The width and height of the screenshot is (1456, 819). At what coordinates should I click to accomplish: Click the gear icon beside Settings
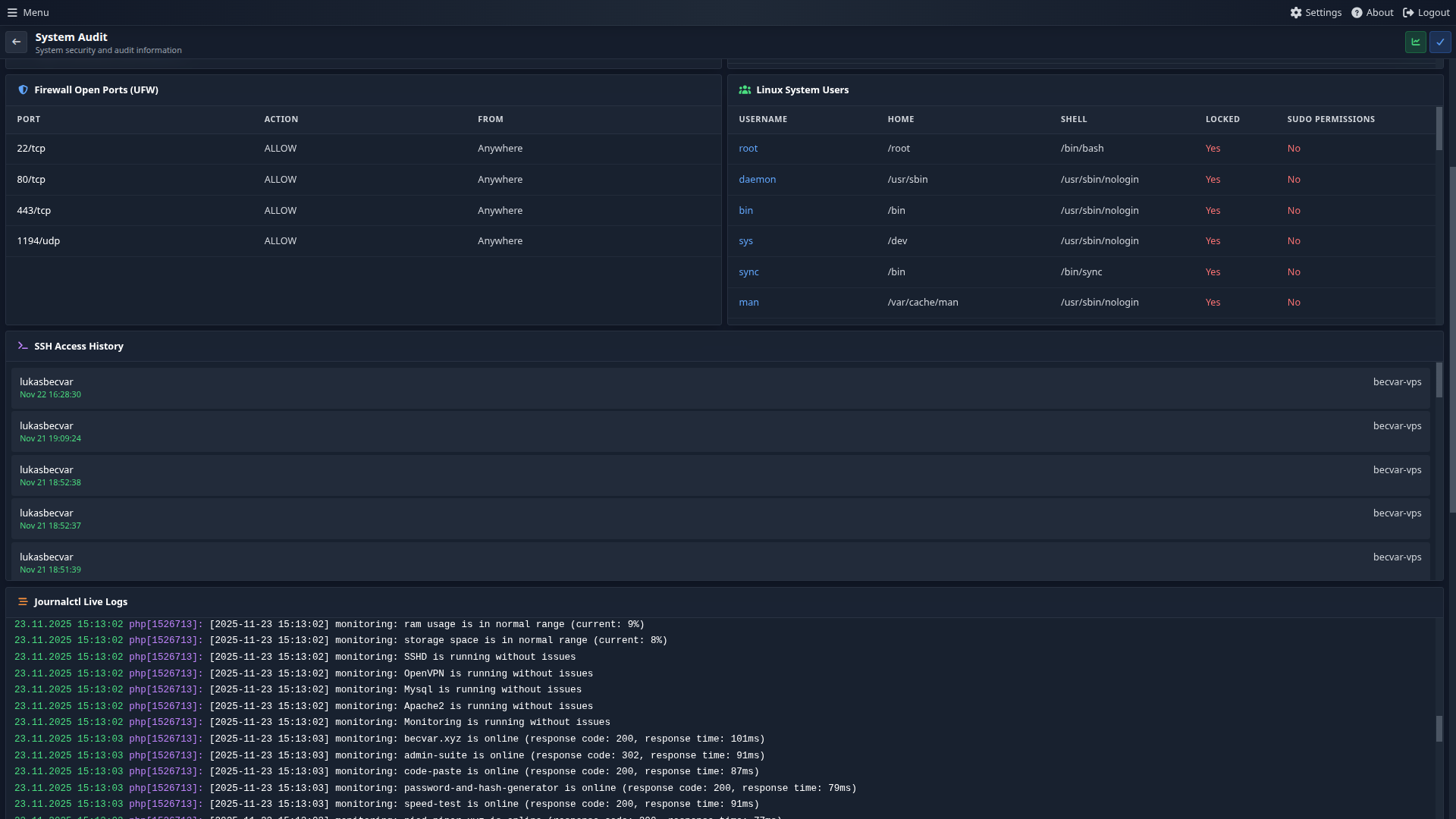click(x=1295, y=12)
